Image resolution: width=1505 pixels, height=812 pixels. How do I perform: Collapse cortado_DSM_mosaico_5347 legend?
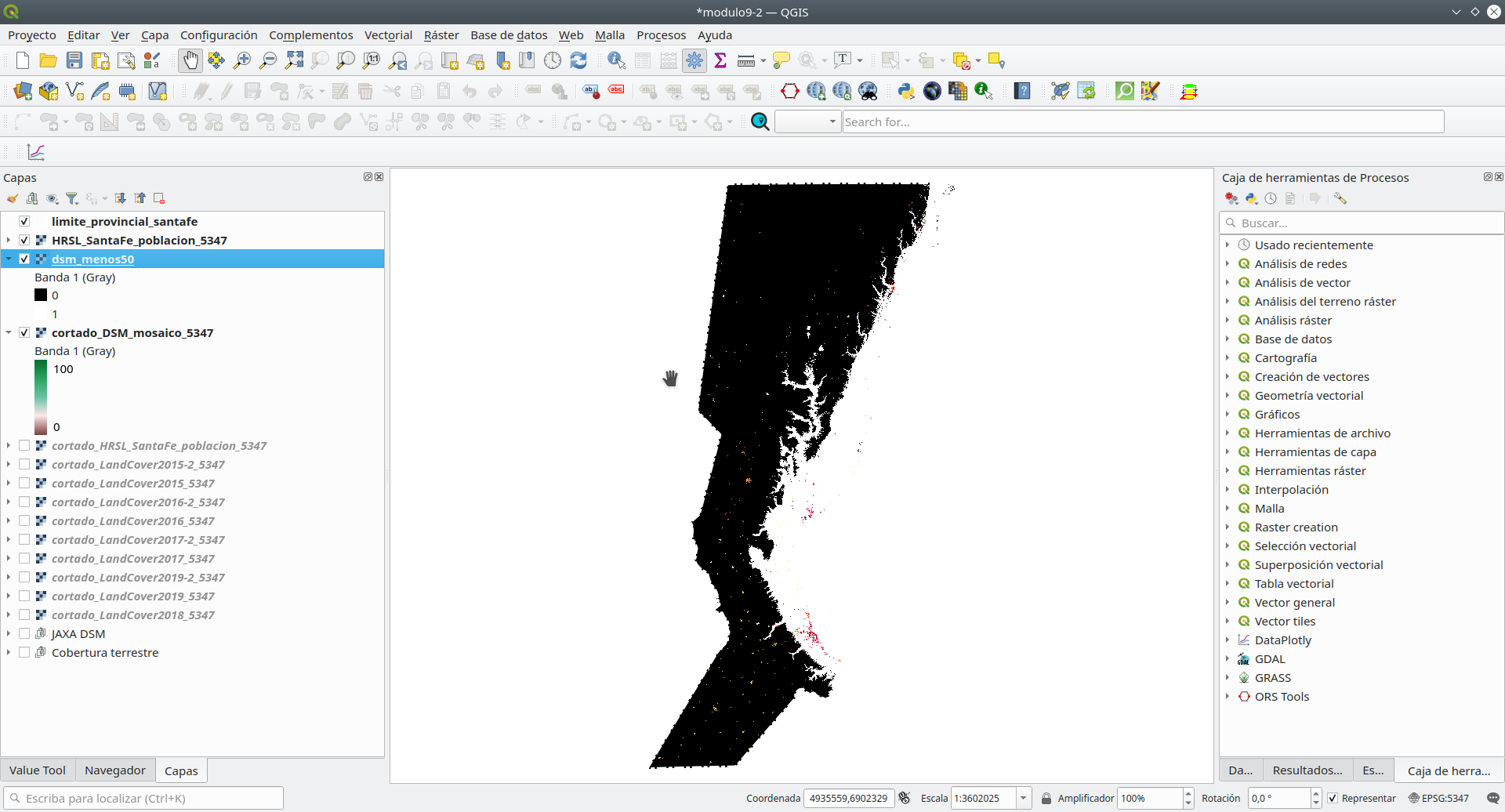pyautogui.click(x=9, y=332)
